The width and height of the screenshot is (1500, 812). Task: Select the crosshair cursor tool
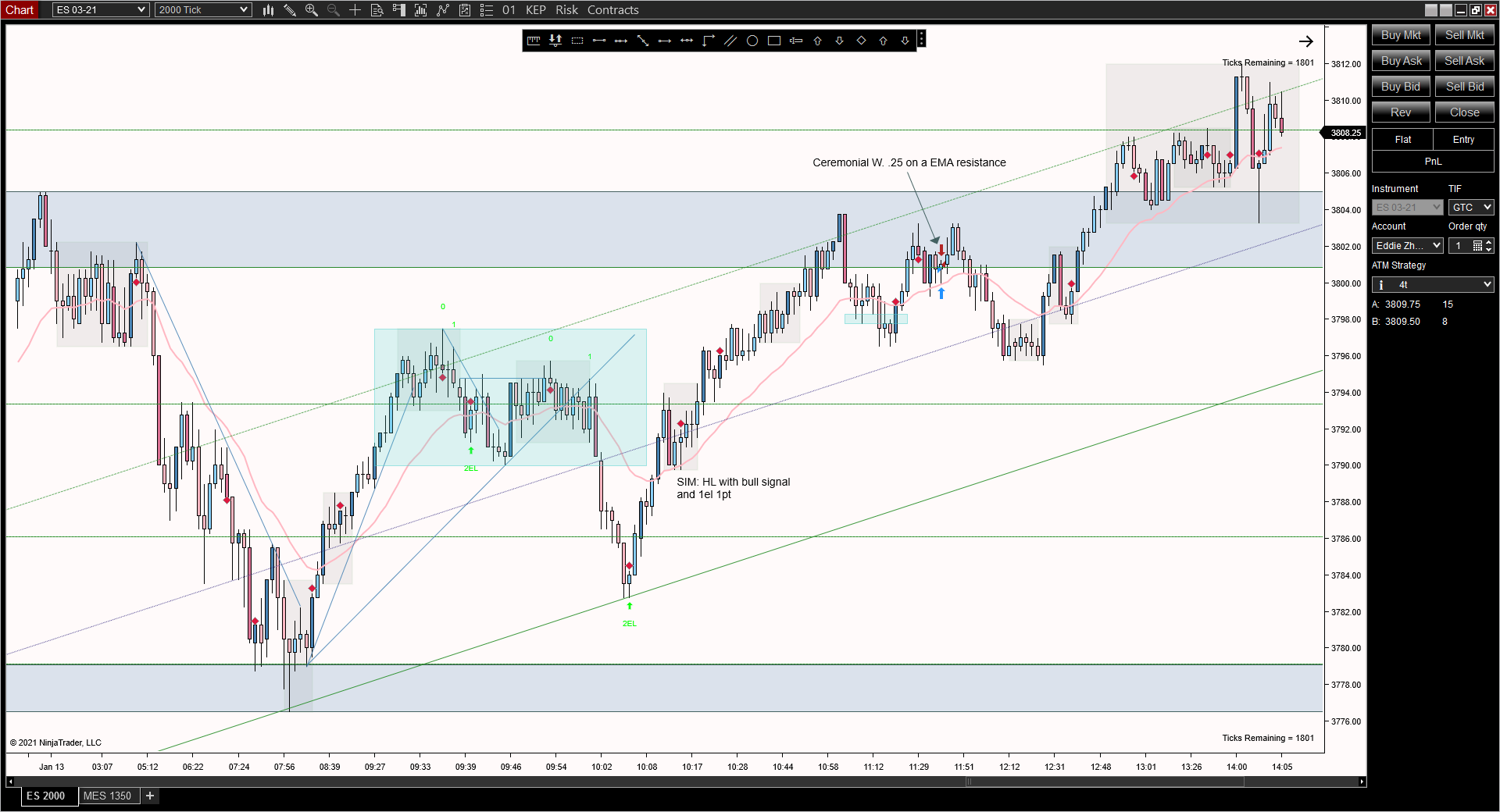355,10
